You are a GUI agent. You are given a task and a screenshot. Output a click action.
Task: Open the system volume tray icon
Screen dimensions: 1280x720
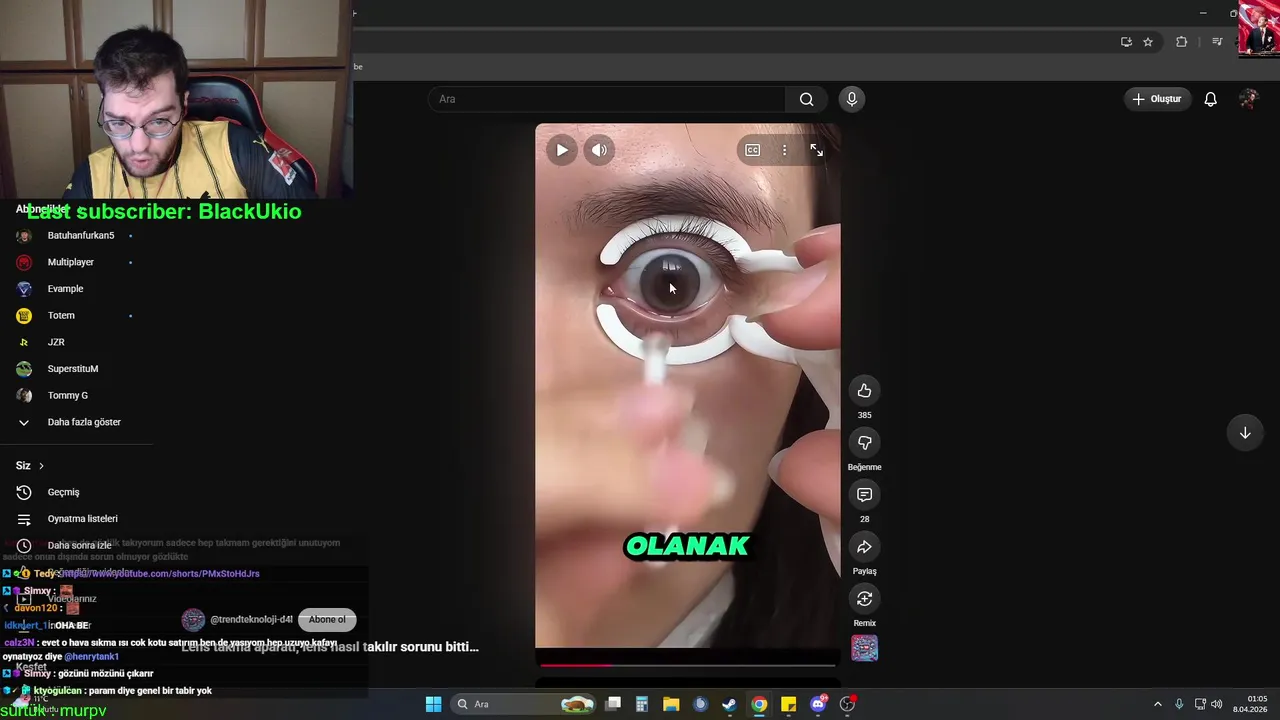[1217, 704]
